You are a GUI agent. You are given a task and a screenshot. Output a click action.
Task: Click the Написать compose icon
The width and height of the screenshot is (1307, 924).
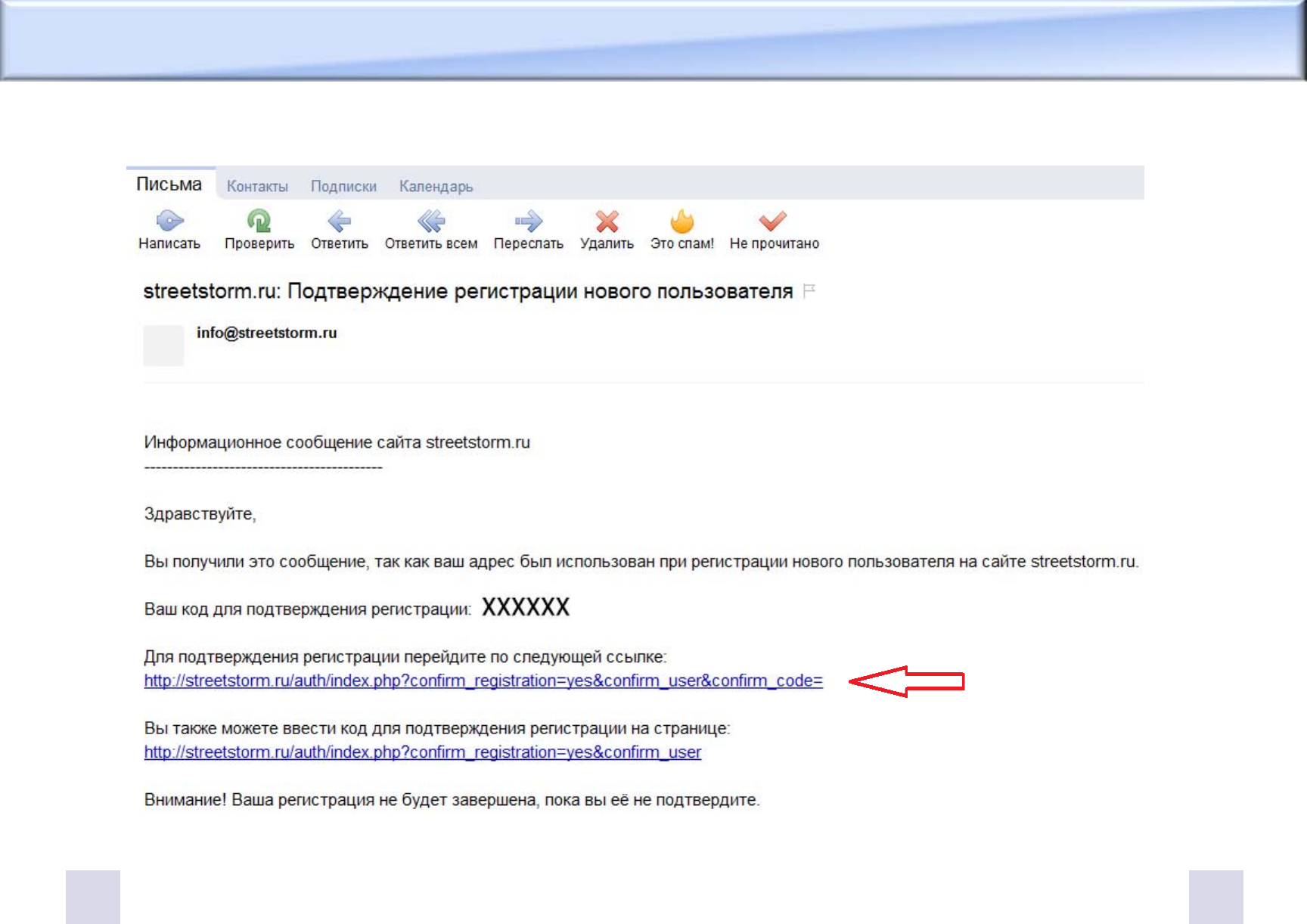[x=169, y=222]
